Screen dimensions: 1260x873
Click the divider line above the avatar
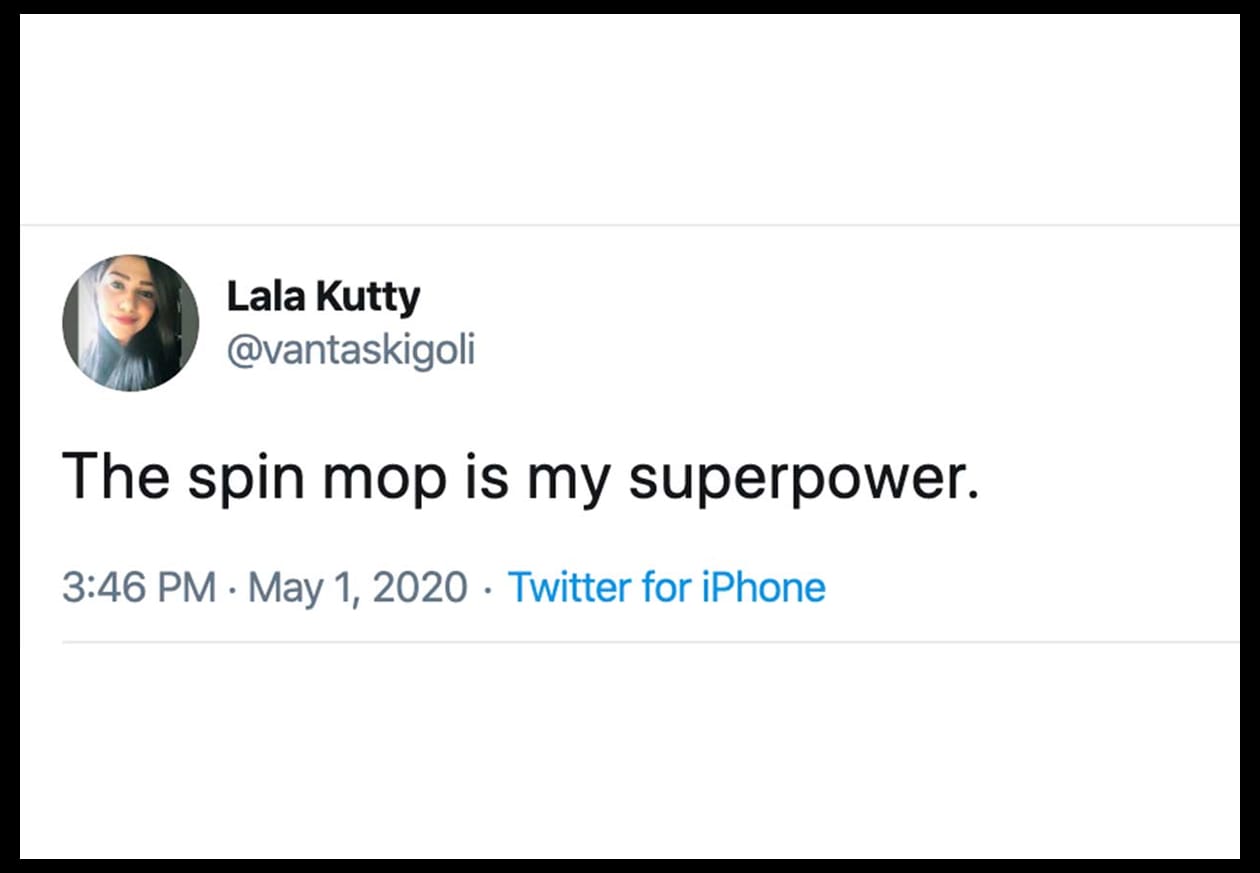pyautogui.click(x=630, y=225)
